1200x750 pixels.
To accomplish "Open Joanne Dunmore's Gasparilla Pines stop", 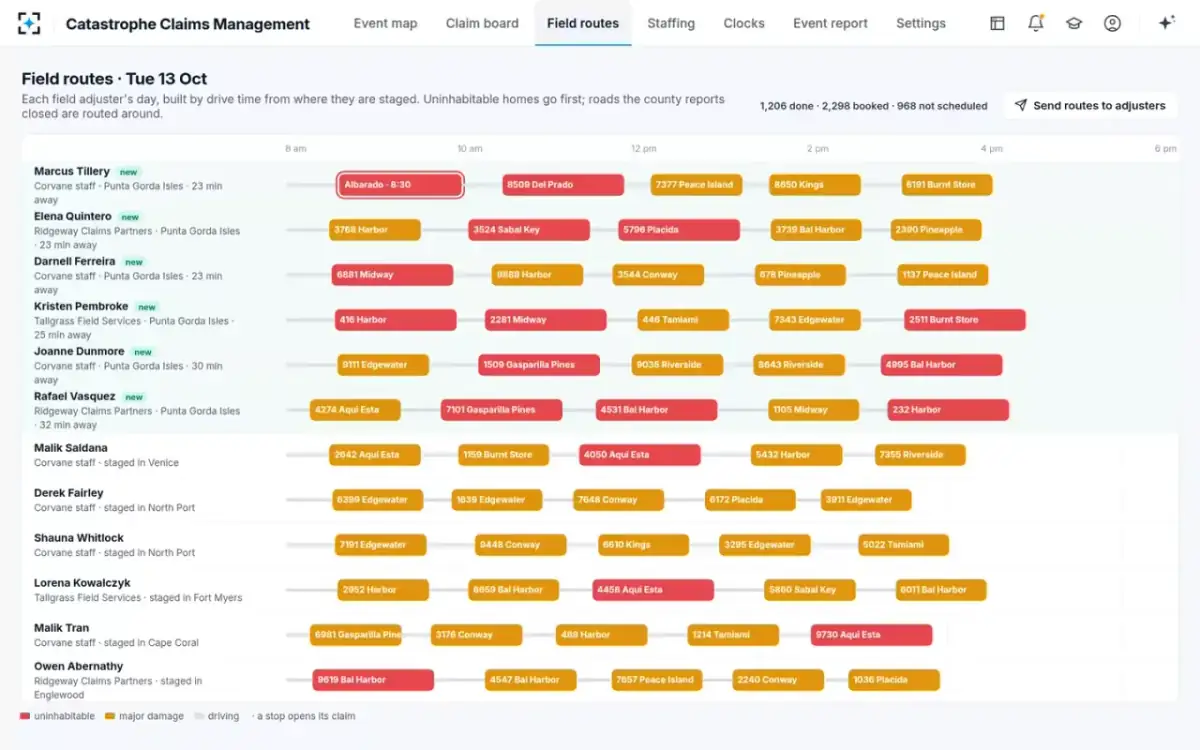I will tap(539, 365).
